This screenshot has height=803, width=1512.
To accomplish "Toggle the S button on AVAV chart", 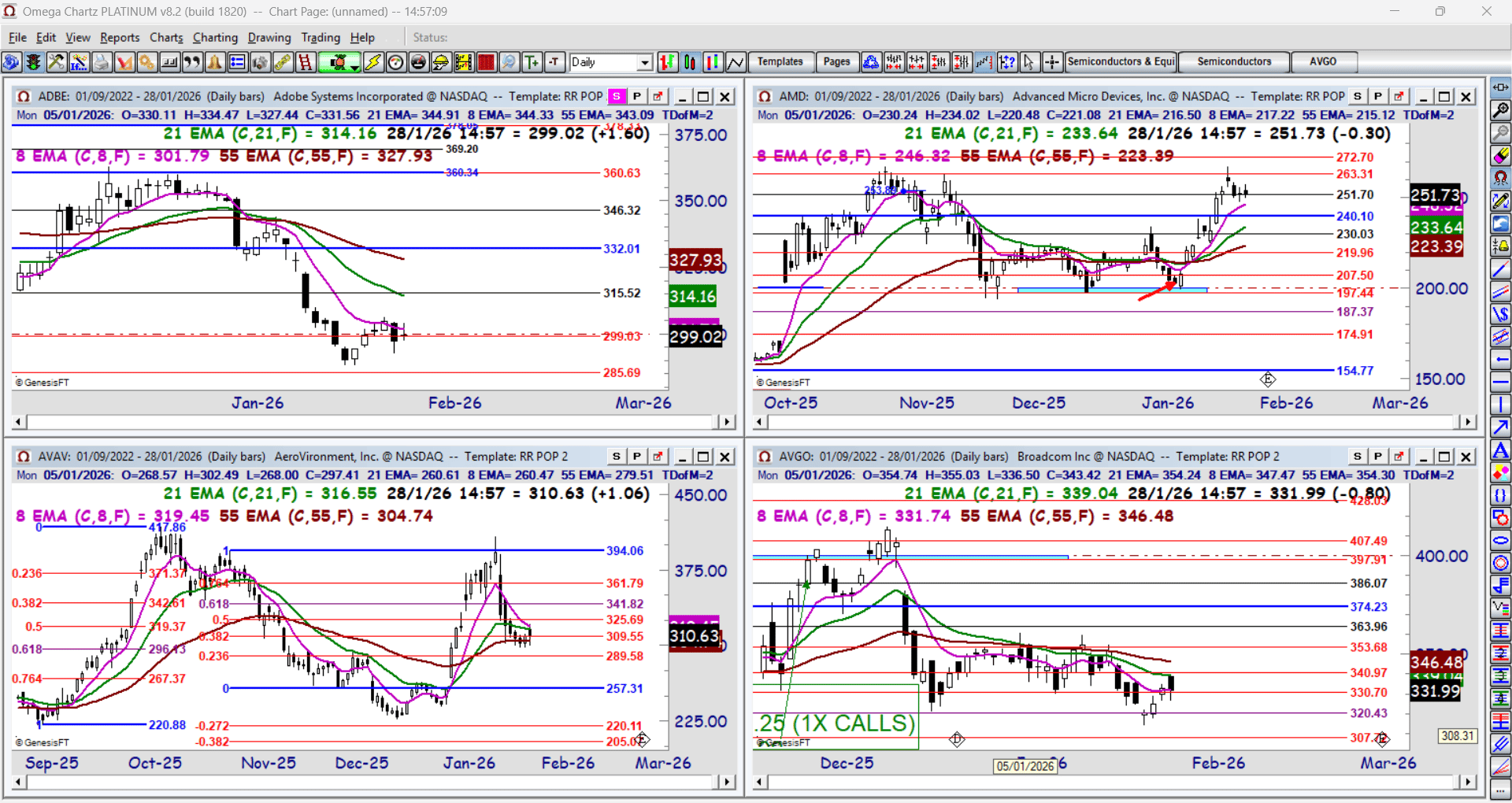I will [617, 457].
